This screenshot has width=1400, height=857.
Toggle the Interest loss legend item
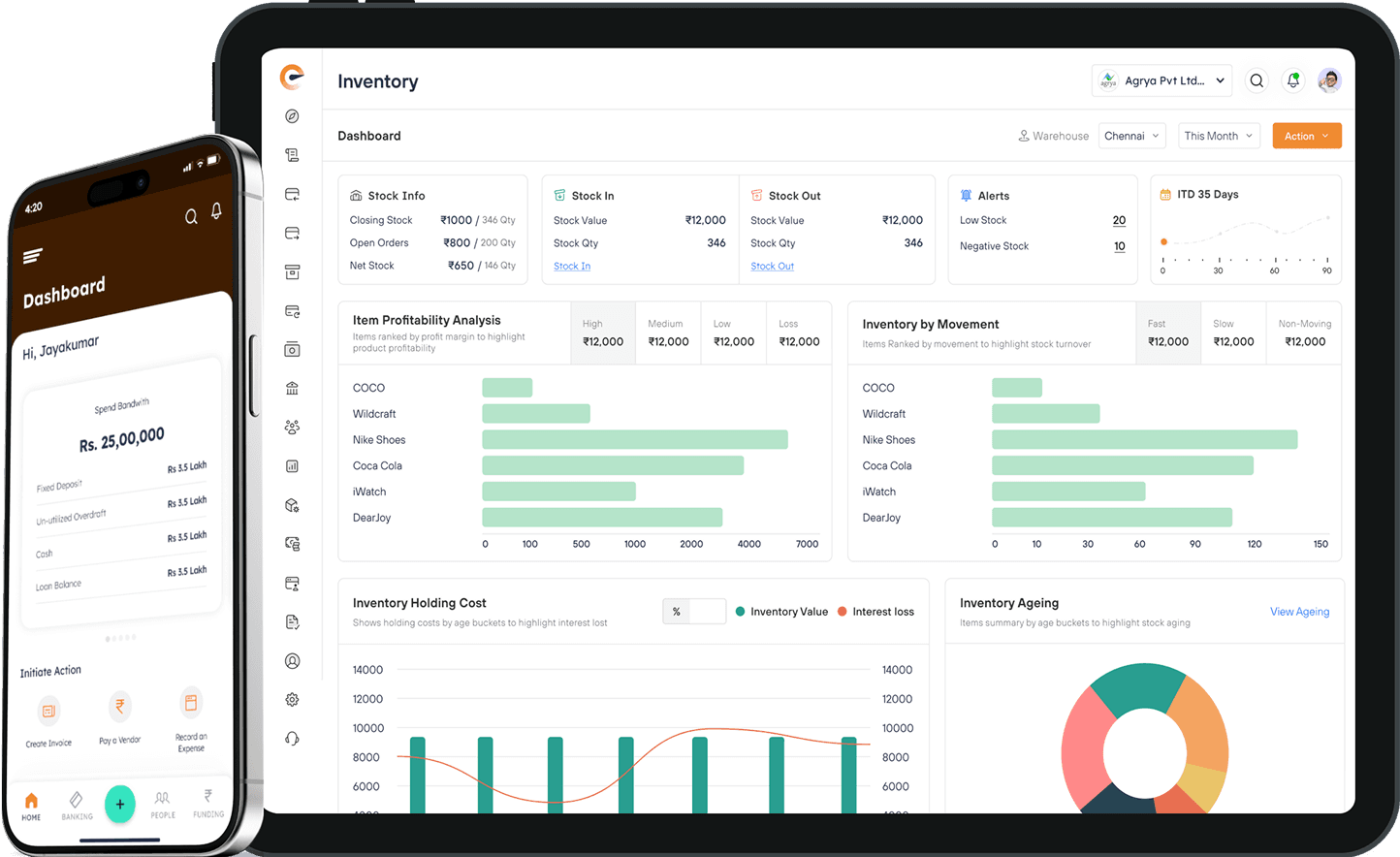pyautogui.click(x=875, y=611)
